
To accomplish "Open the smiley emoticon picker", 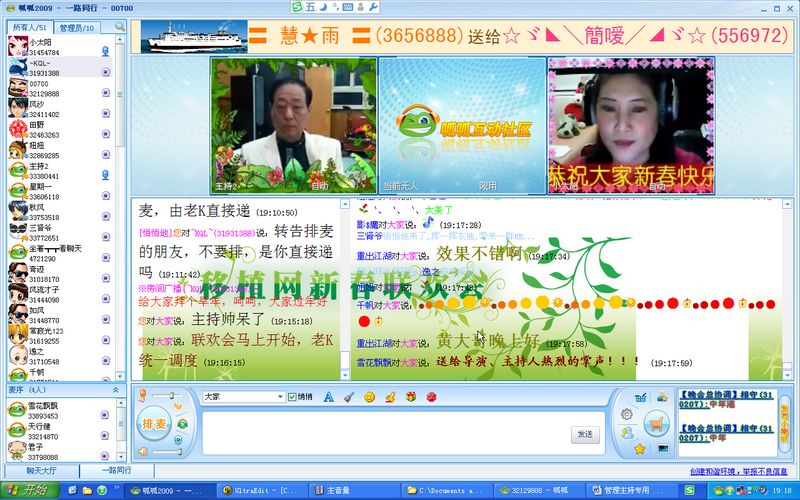I will [369, 396].
